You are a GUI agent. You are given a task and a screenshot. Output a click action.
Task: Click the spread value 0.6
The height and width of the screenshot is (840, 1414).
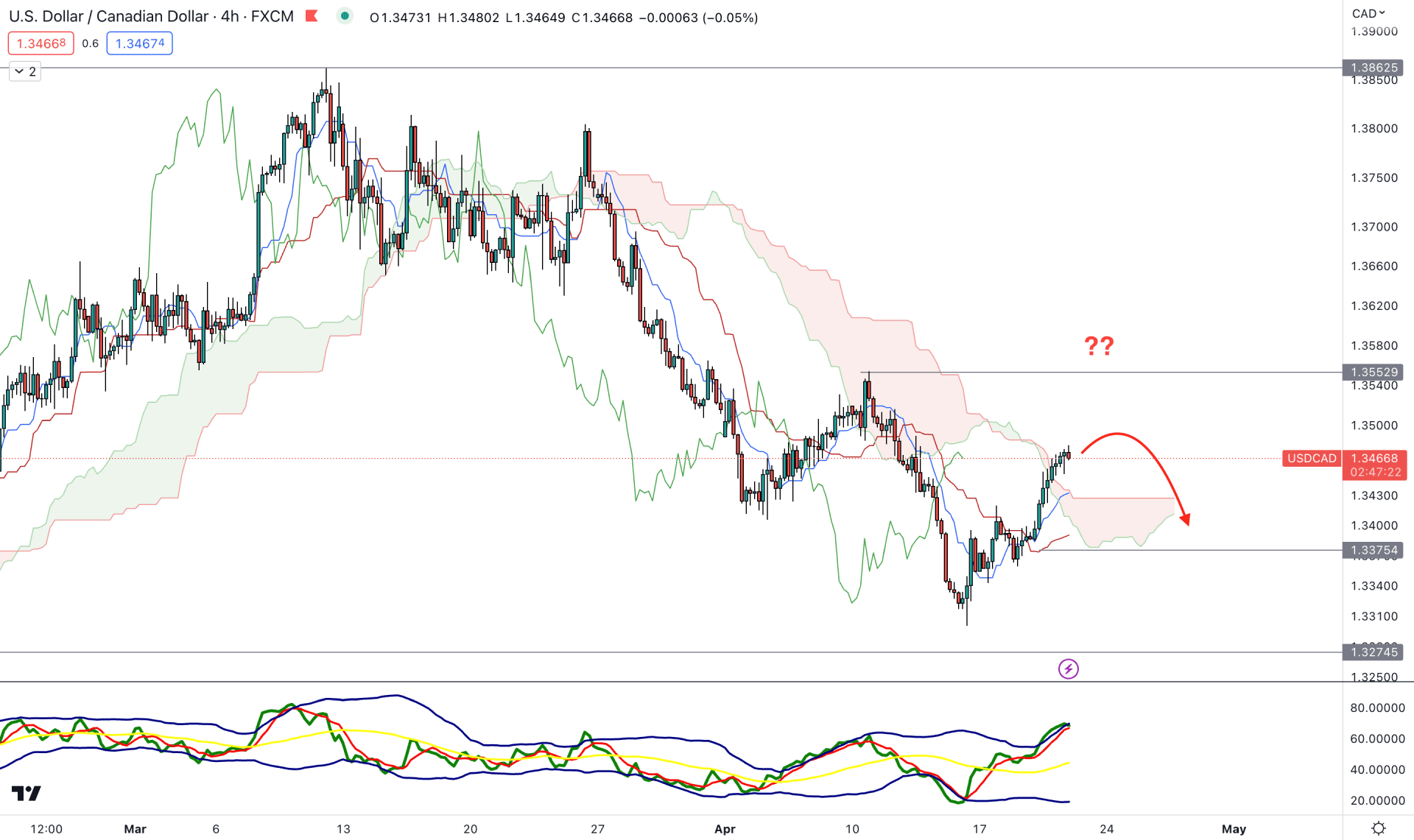click(x=90, y=43)
